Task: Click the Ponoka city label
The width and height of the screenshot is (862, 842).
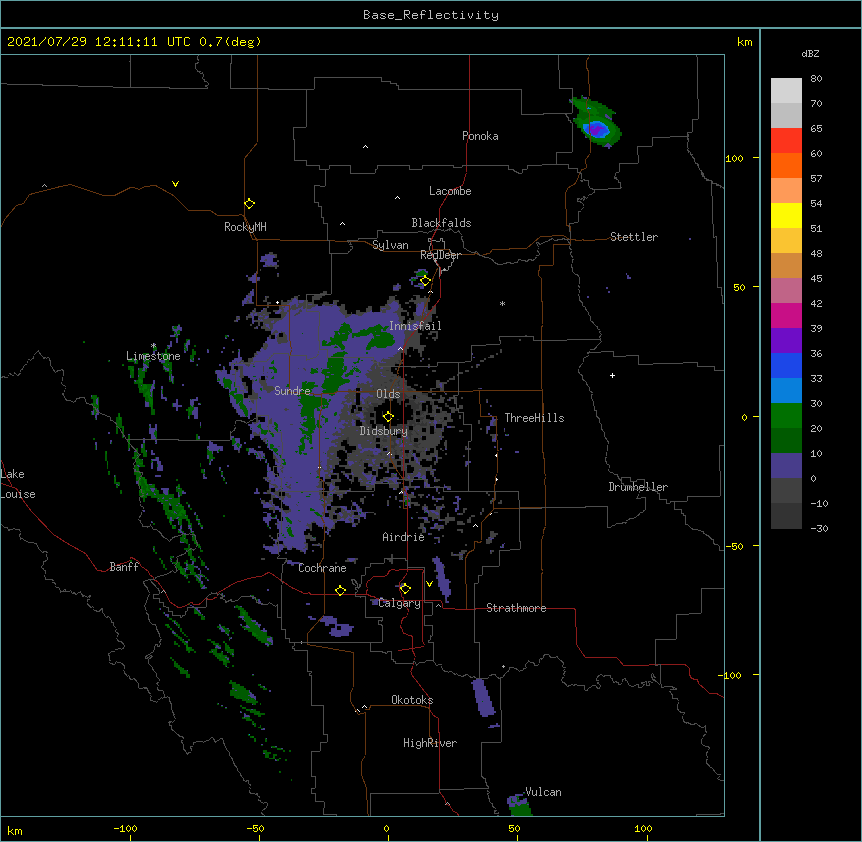Action: 480,136
